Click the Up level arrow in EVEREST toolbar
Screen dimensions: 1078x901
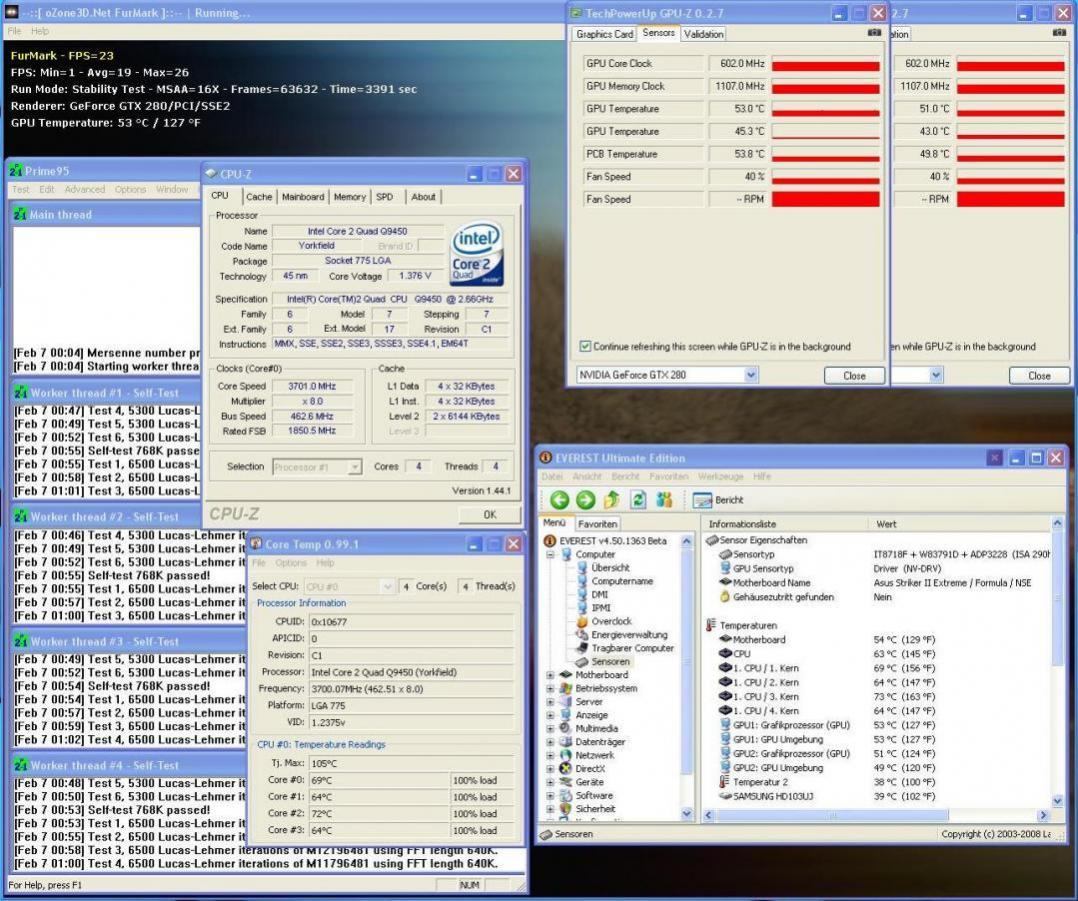coord(611,500)
